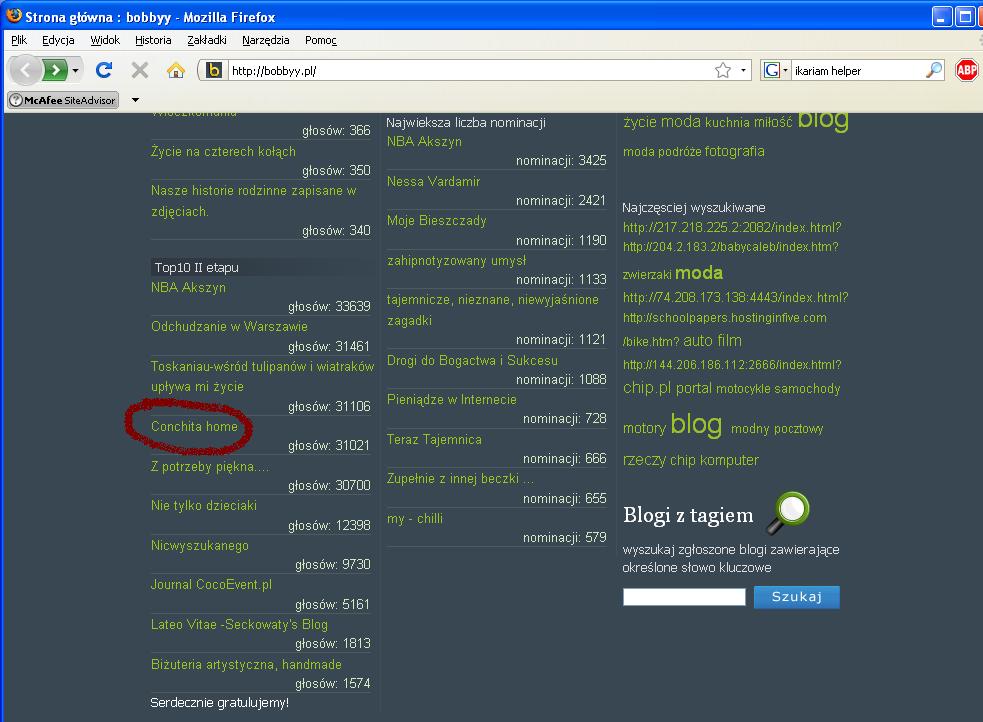983x722 pixels.
Task: Focus the URL address field
Action: [x=470, y=70]
